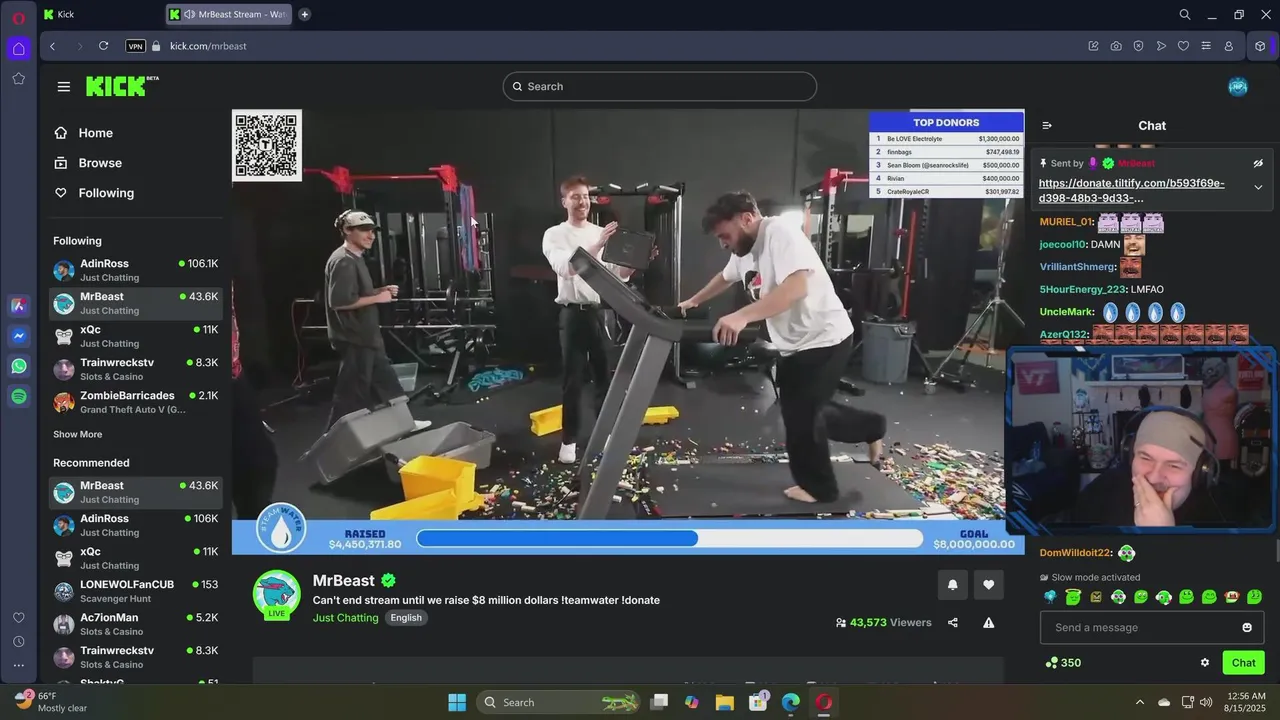Viewport: 1280px width, 720px height.
Task: Open the user avatar in top right
Action: coord(1238,86)
